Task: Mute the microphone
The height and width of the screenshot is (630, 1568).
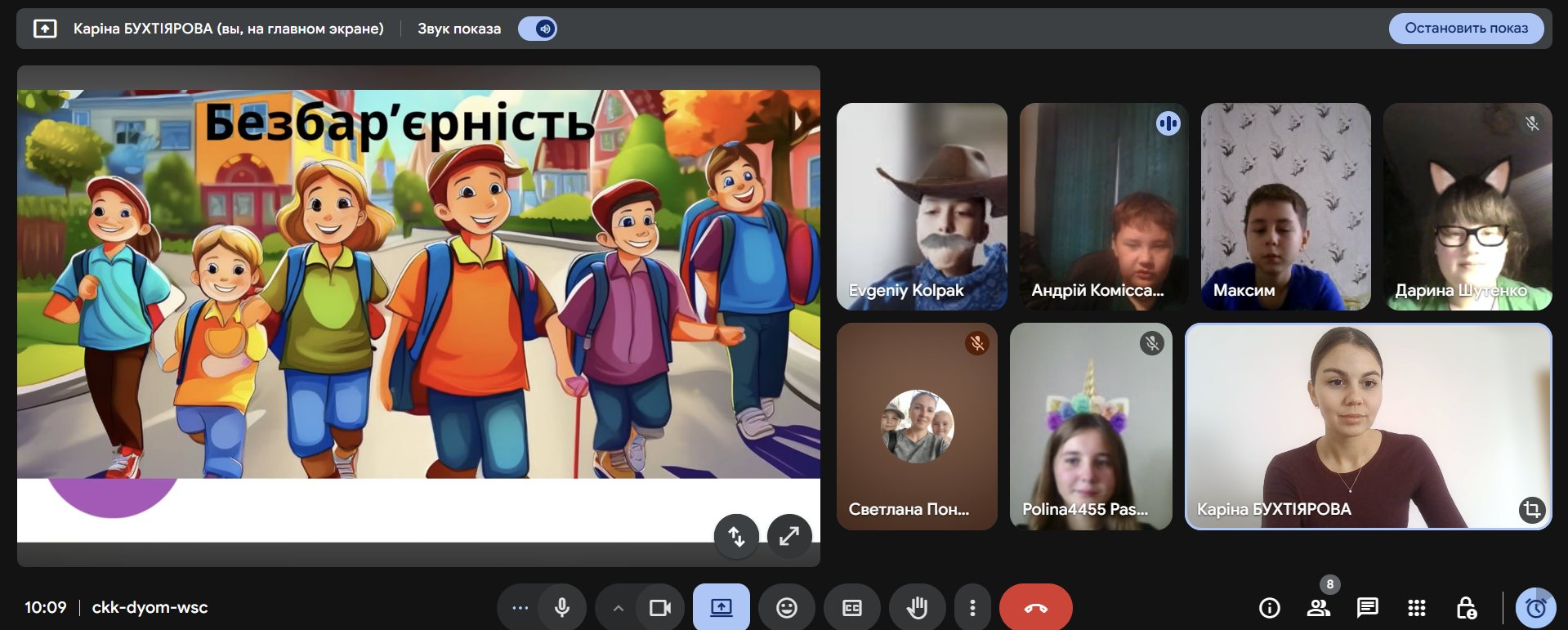Action: [562, 608]
